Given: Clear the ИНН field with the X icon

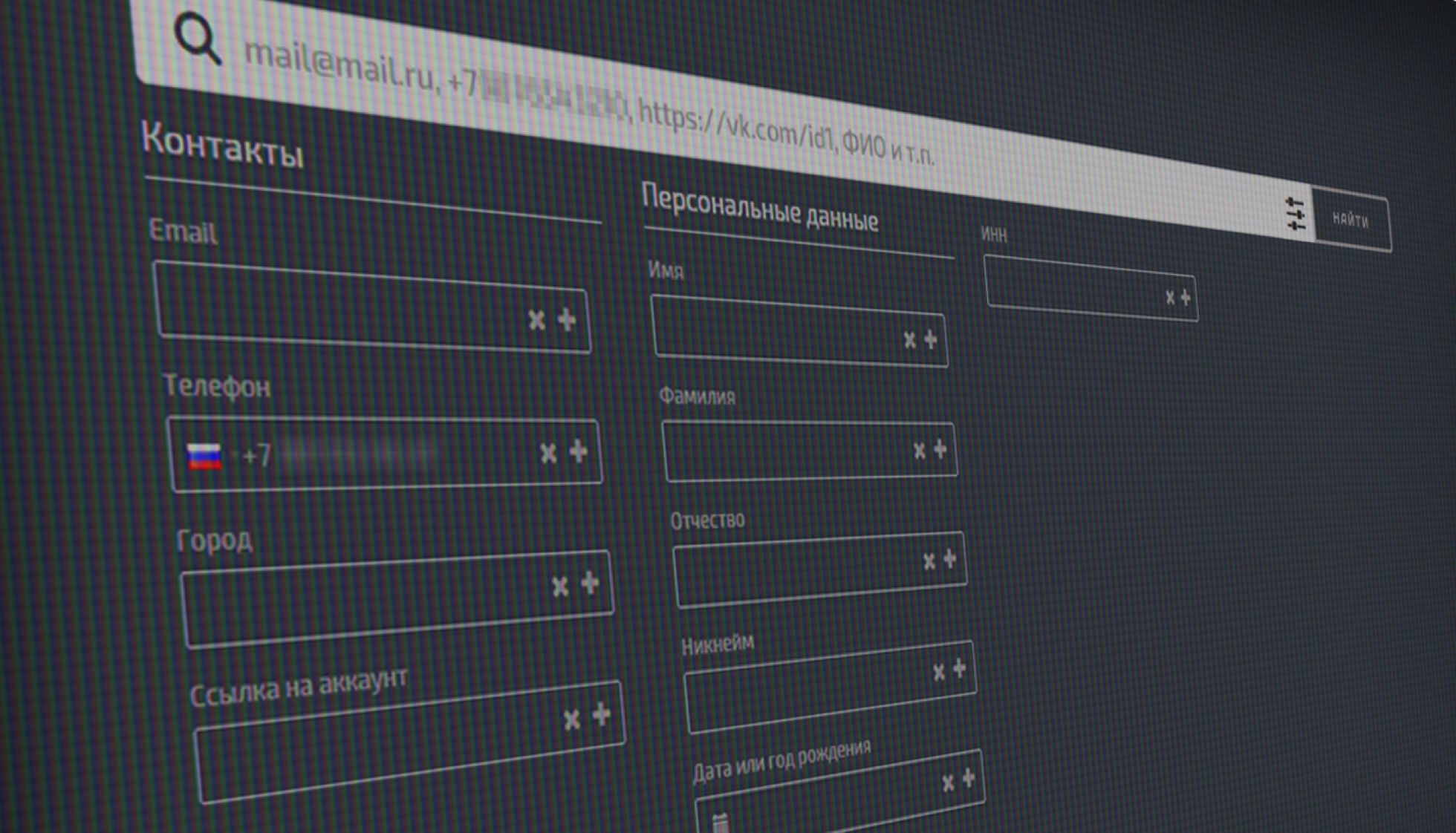Looking at the screenshot, I should coord(1169,298).
